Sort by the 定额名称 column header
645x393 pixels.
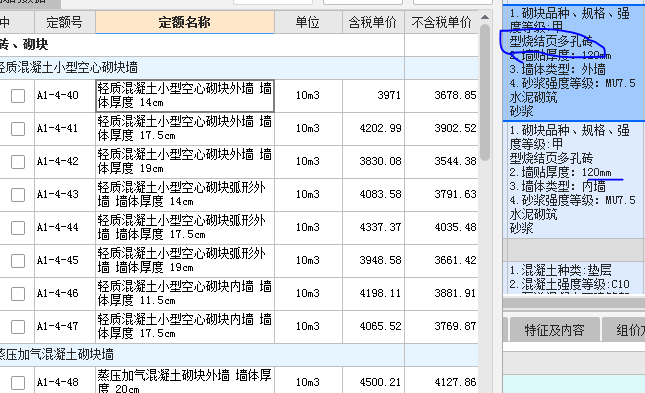pyautogui.click(x=185, y=22)
